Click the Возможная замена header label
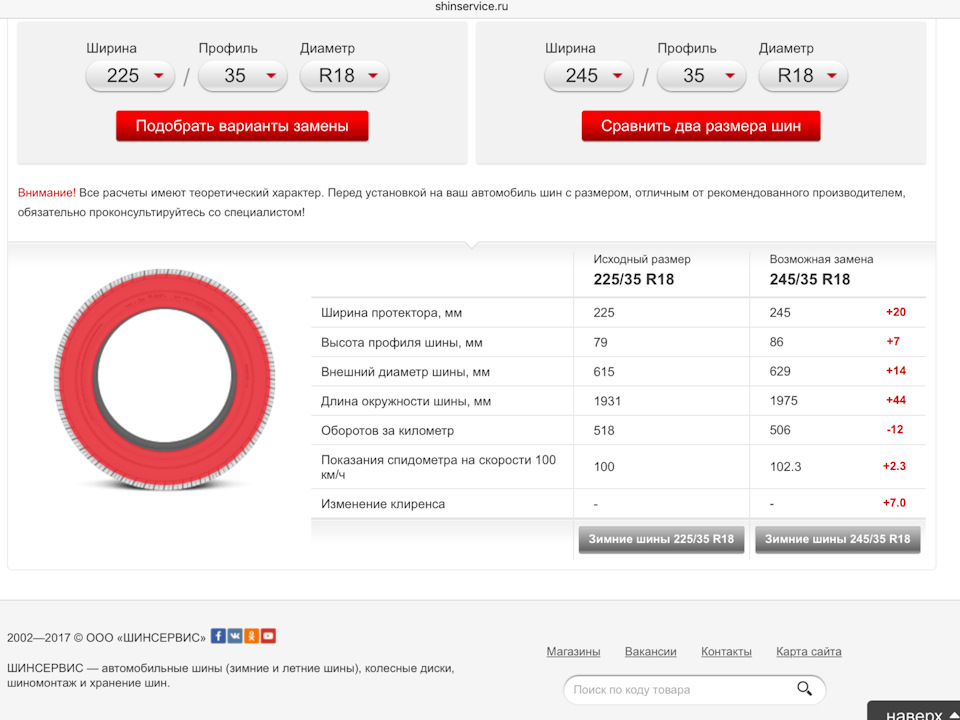 [x=822, y=259]
